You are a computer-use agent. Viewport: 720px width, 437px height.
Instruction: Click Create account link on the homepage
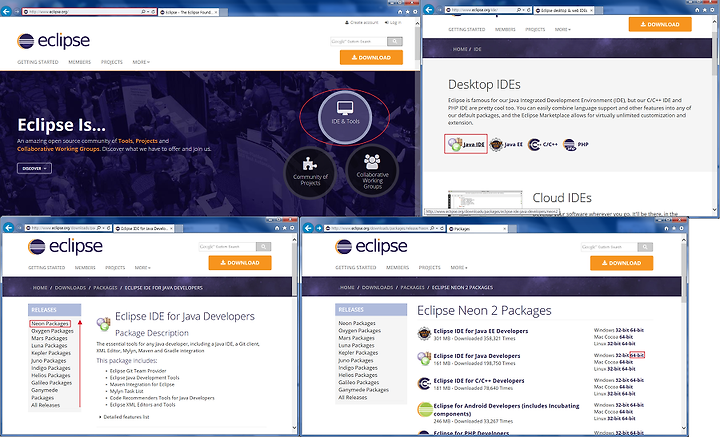[x=361, y=22]
